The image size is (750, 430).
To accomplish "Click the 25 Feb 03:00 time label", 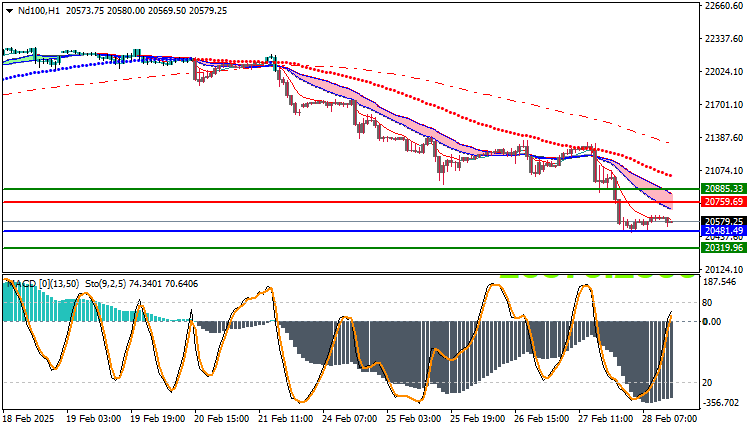I will [x=414, y=419].
